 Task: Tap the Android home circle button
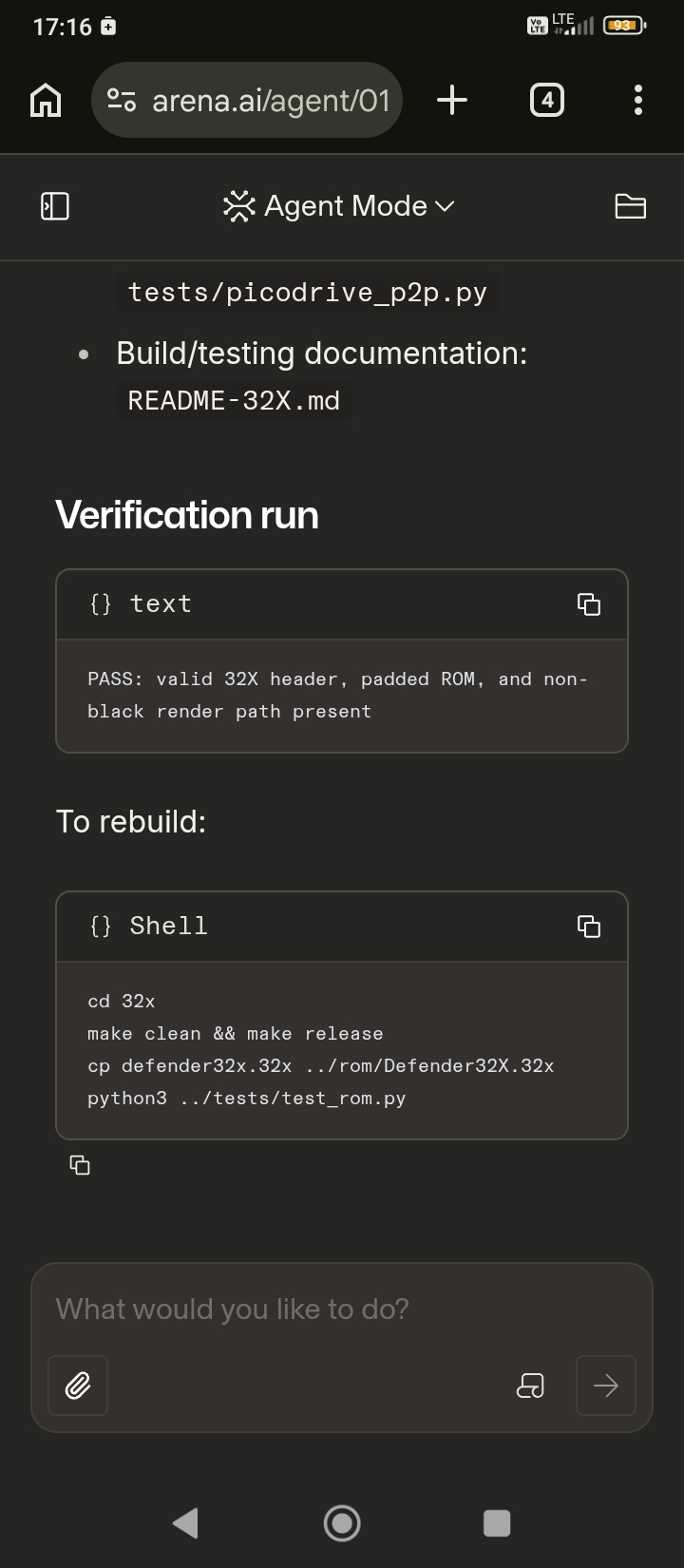pos(342,1523)
